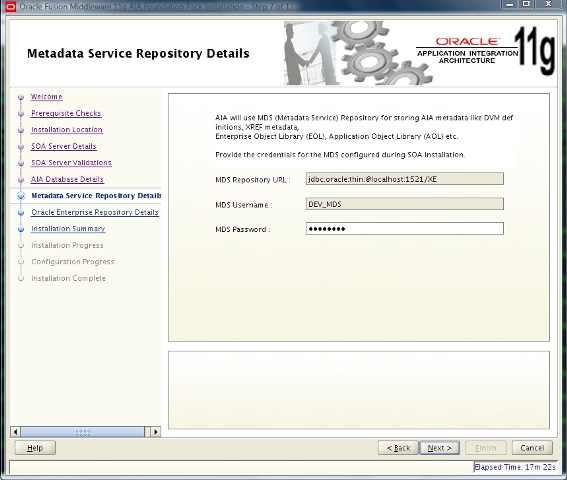This screenshot has height=480, width=567.
Task: Click right arrow of sidebar scrollbar
Action: 155,432
